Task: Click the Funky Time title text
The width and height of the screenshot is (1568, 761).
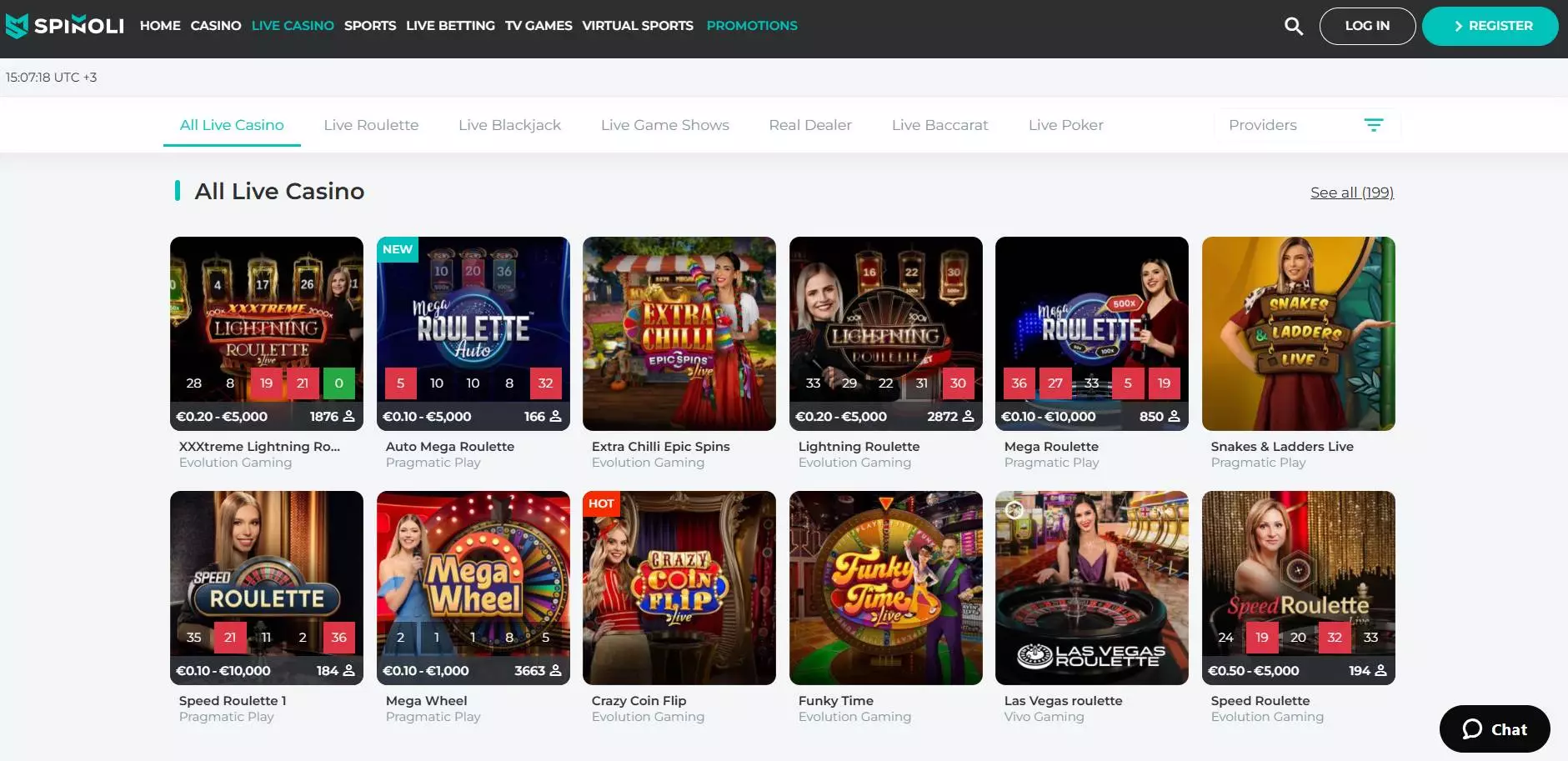Action: [x=836, y=701]
